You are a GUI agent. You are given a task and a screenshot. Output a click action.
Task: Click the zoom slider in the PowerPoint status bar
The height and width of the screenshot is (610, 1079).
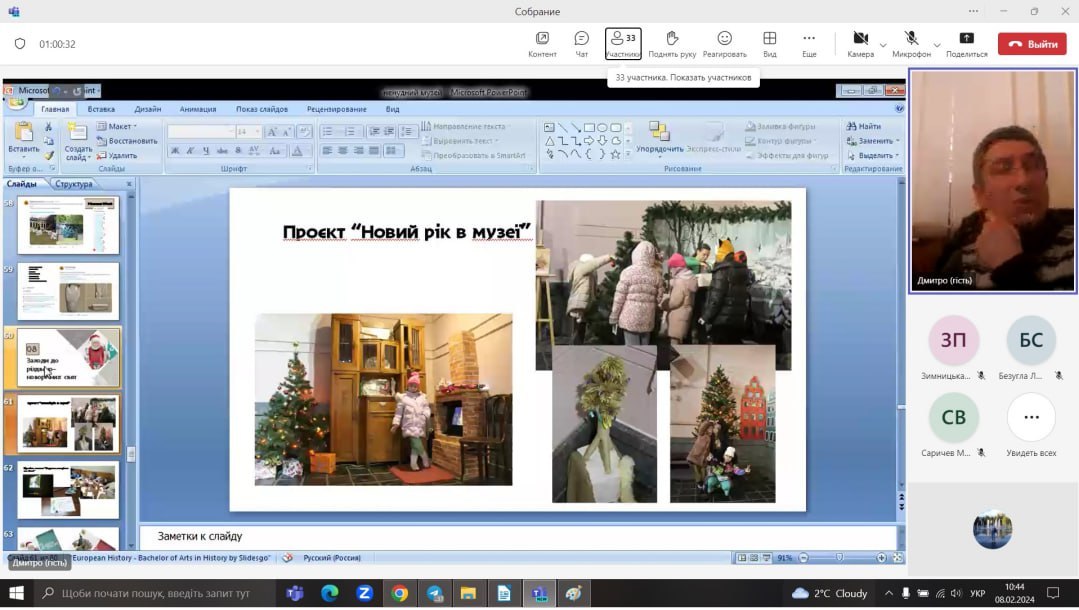click(839, 558)
